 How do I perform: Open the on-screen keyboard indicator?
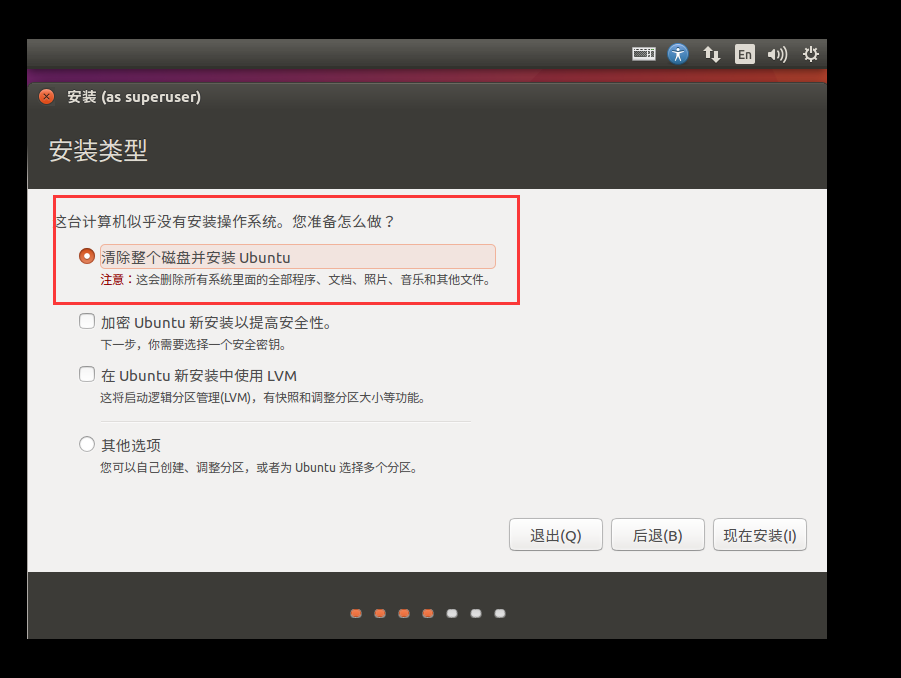[644, 54]
